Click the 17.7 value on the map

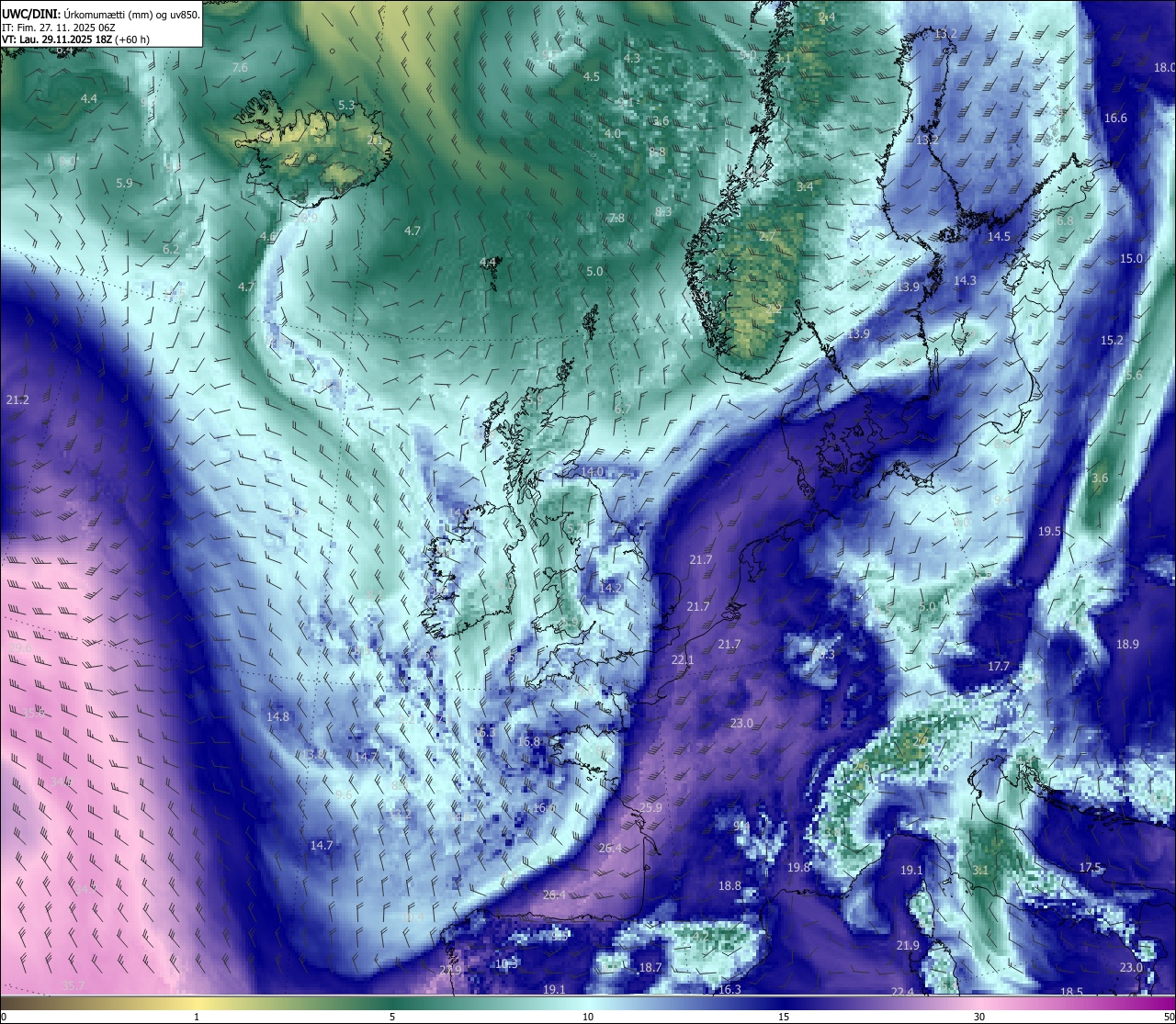click(x=998, y=666)
